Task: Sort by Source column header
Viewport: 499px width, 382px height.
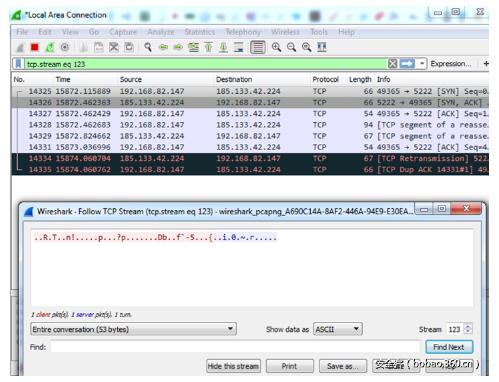Action: (x=131, y=79)
